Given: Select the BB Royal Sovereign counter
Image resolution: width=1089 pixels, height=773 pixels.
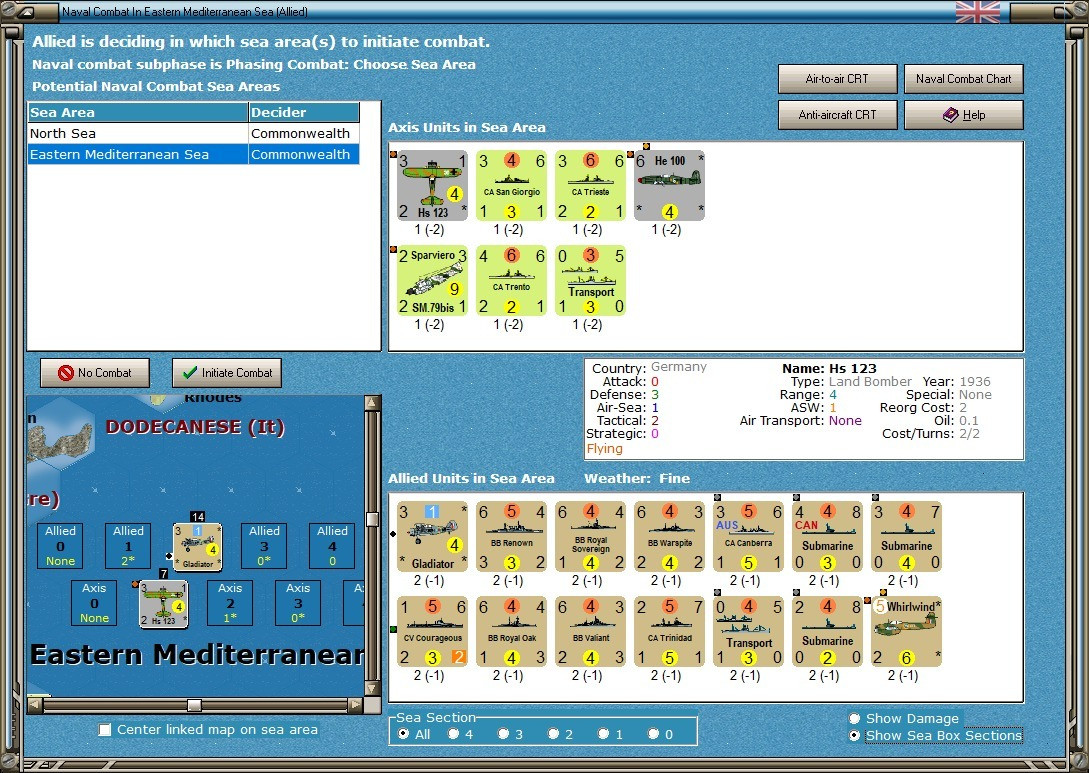Looking at the screenshot, I should (590, 537).
